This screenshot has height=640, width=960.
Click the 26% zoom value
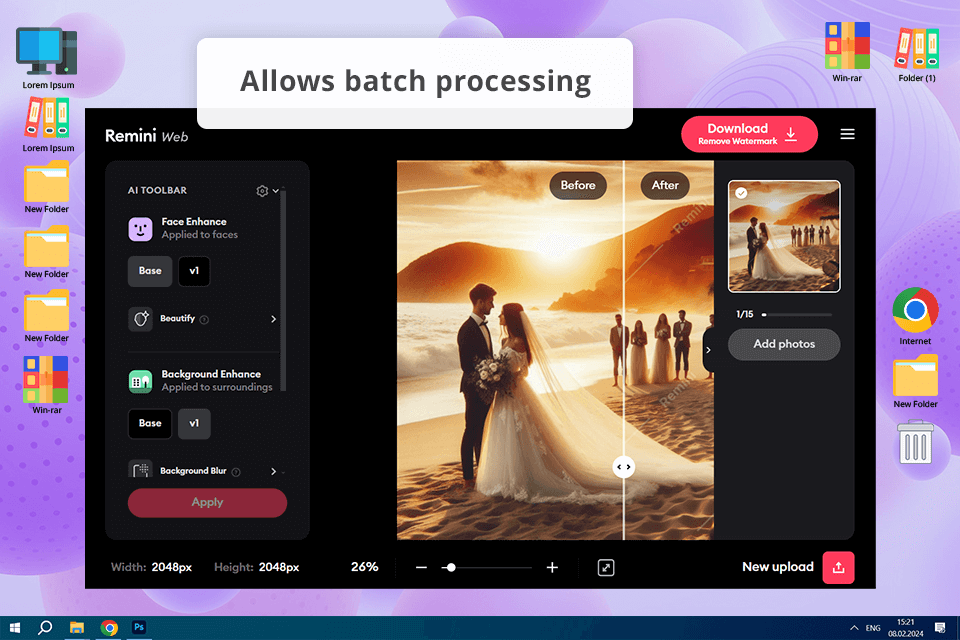(364, 567)
